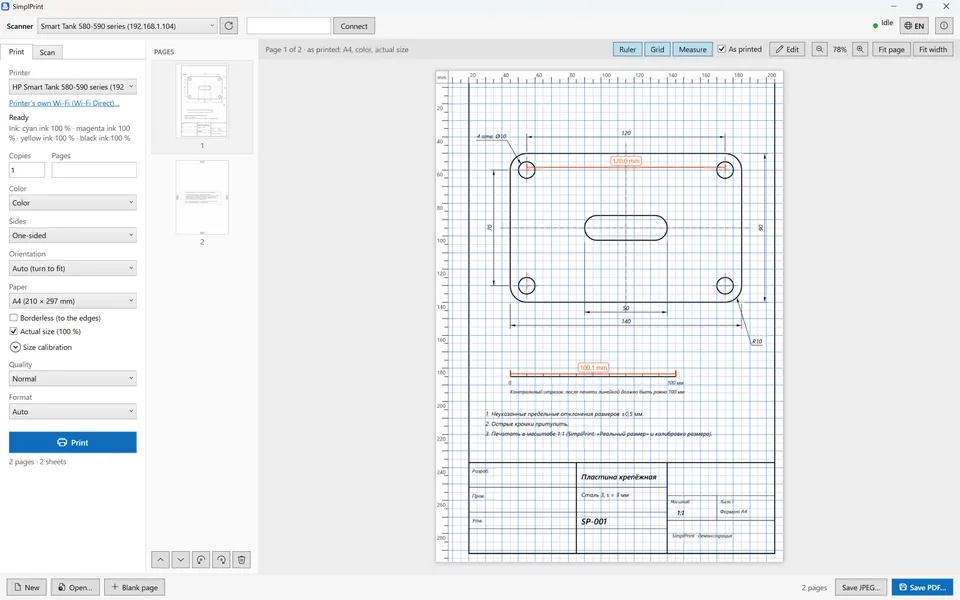960x600 pixels.
Task: Click the 78% zoom value
Action: pos(840,49)
